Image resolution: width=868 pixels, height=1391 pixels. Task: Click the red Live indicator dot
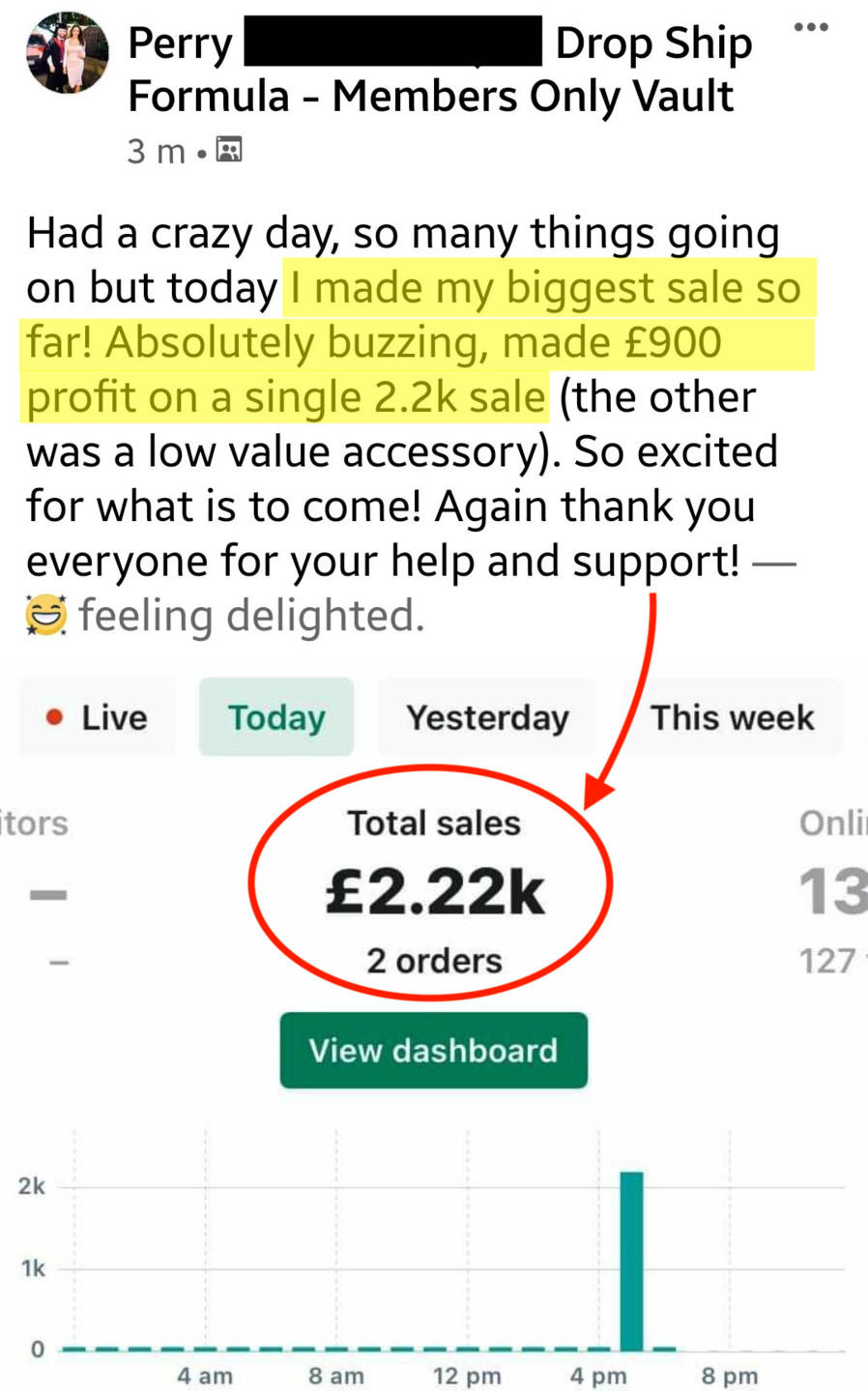point(55,717)
